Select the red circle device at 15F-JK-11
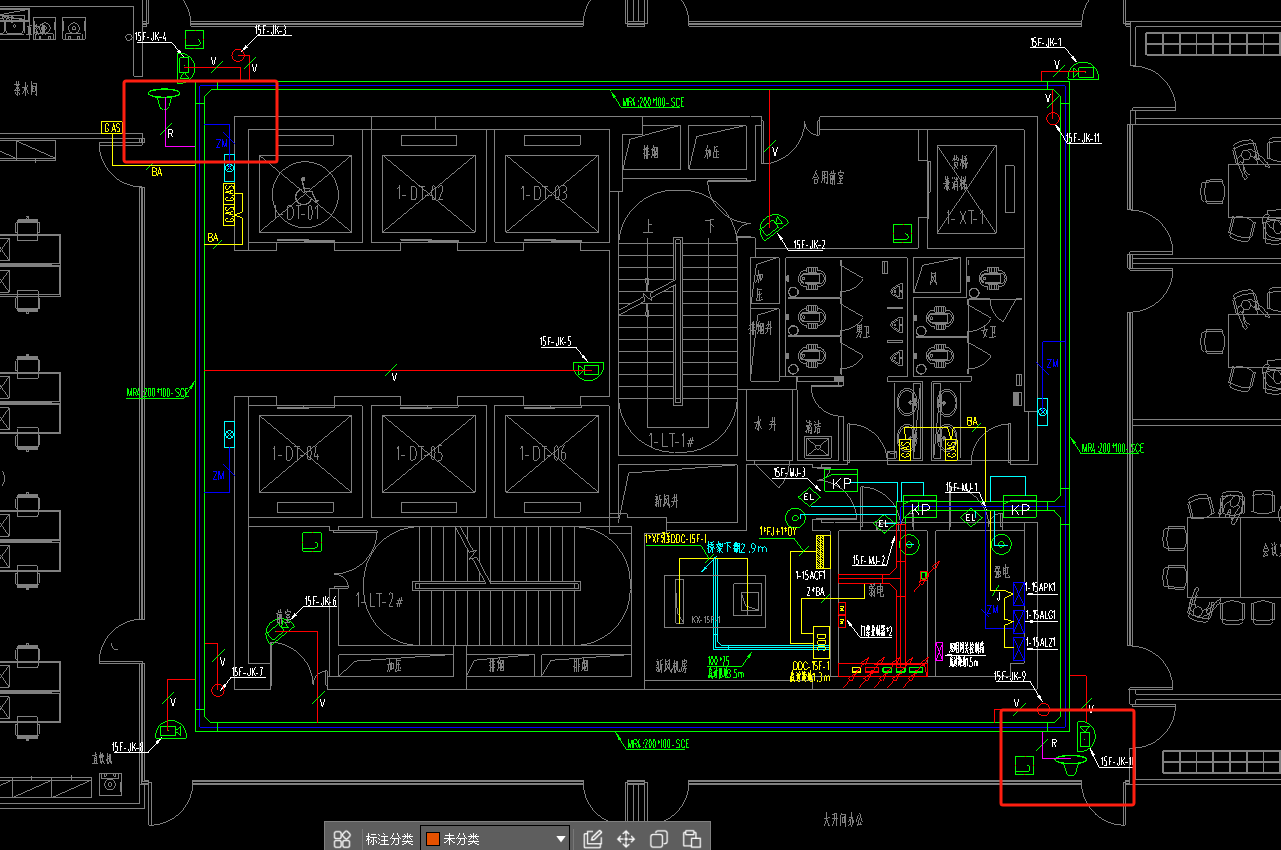Screen dimensions: 1281x850 [1052, 119]
